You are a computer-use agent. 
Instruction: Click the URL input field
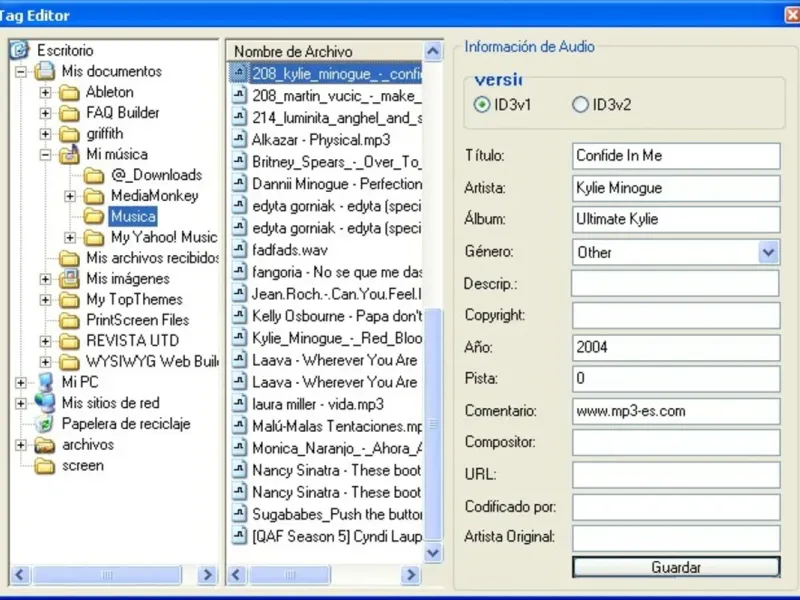(x=676, y=475)
